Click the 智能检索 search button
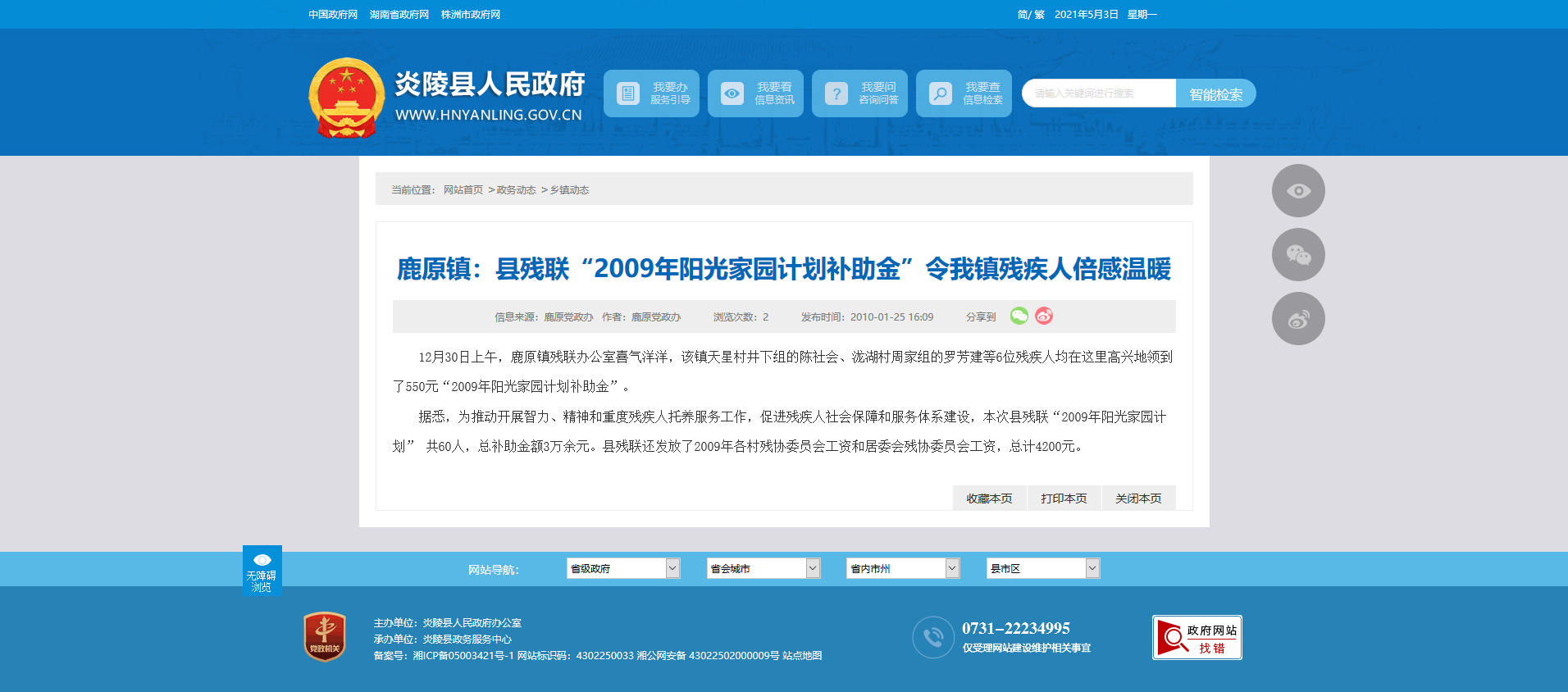The width and height of the screenshot is (1568, 692). [1215, 94]
